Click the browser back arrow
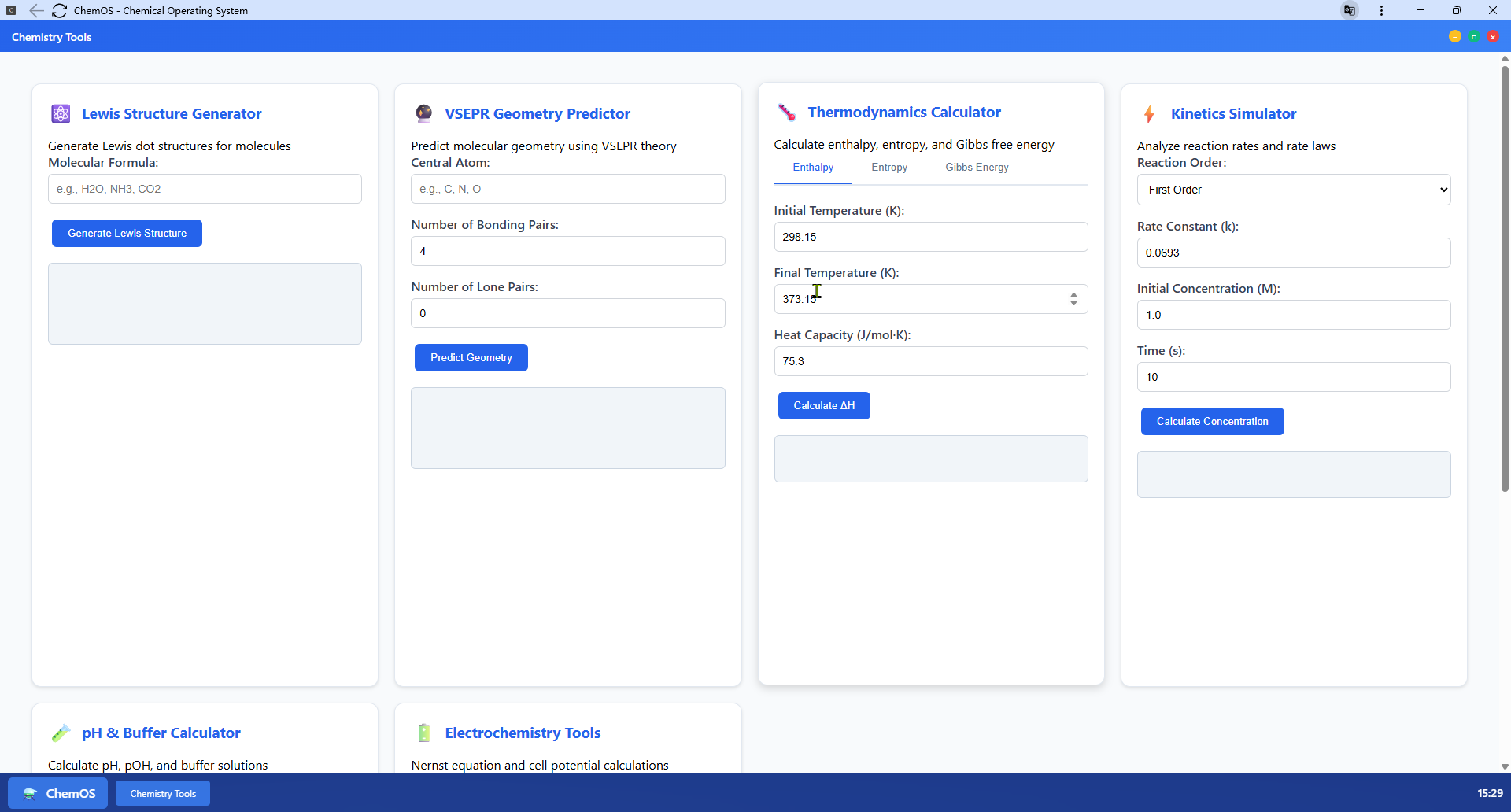This screenshot has height=812, width=1511. [36, 10]
